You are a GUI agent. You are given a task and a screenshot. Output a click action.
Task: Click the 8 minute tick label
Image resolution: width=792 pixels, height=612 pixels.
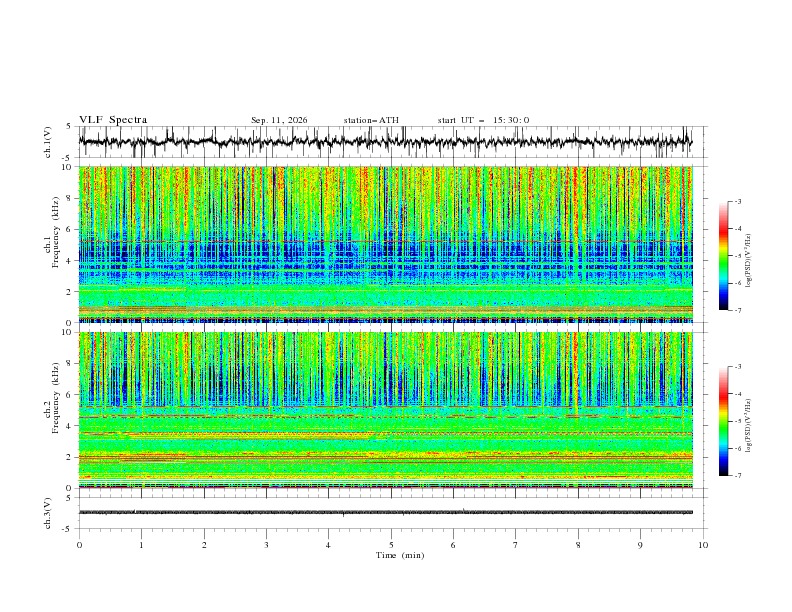click(578, 545)
